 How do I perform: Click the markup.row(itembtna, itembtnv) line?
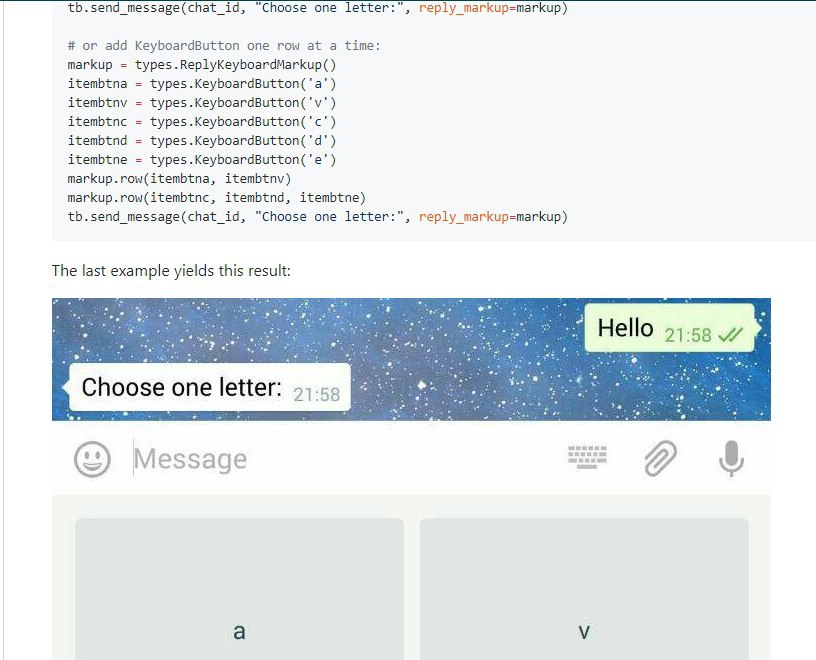[179, 179]
